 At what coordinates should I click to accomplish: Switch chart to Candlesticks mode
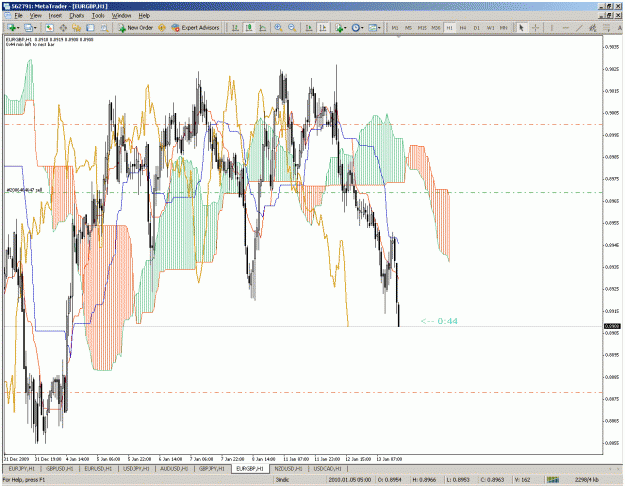[x=249, y=28]
